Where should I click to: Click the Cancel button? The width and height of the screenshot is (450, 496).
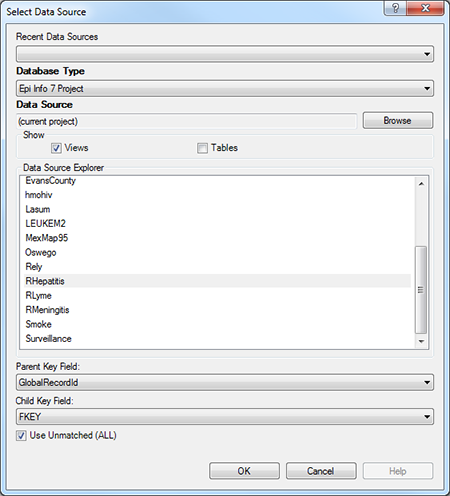point(321,471)
